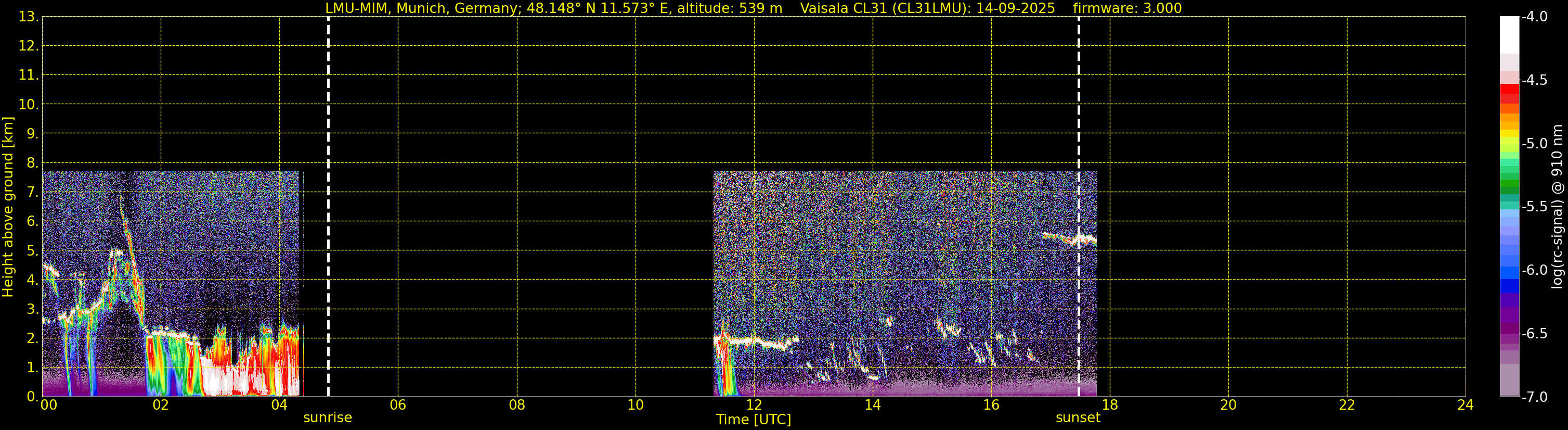The image size is (1568, 430).
Task: Click the height axis tick label 3
Action: 32,309
